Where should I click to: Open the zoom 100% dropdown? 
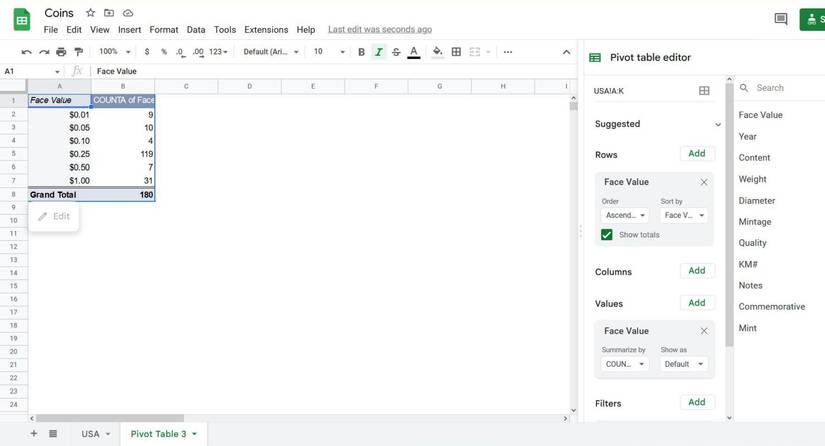[114, 52]
